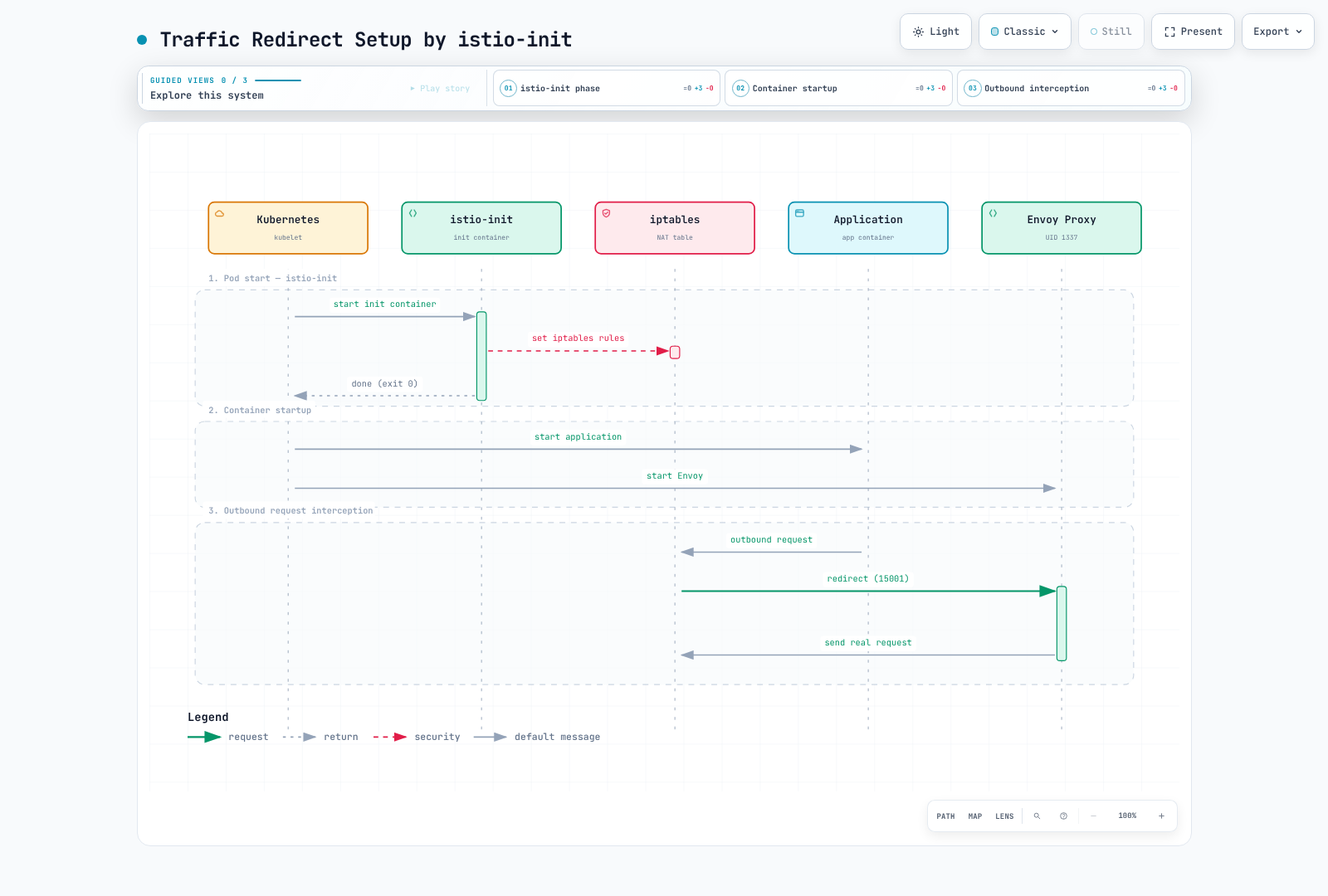Click the Envoy Proxy activation bar
This screenshot has height=896, width=1328.
click(1062, 624)
